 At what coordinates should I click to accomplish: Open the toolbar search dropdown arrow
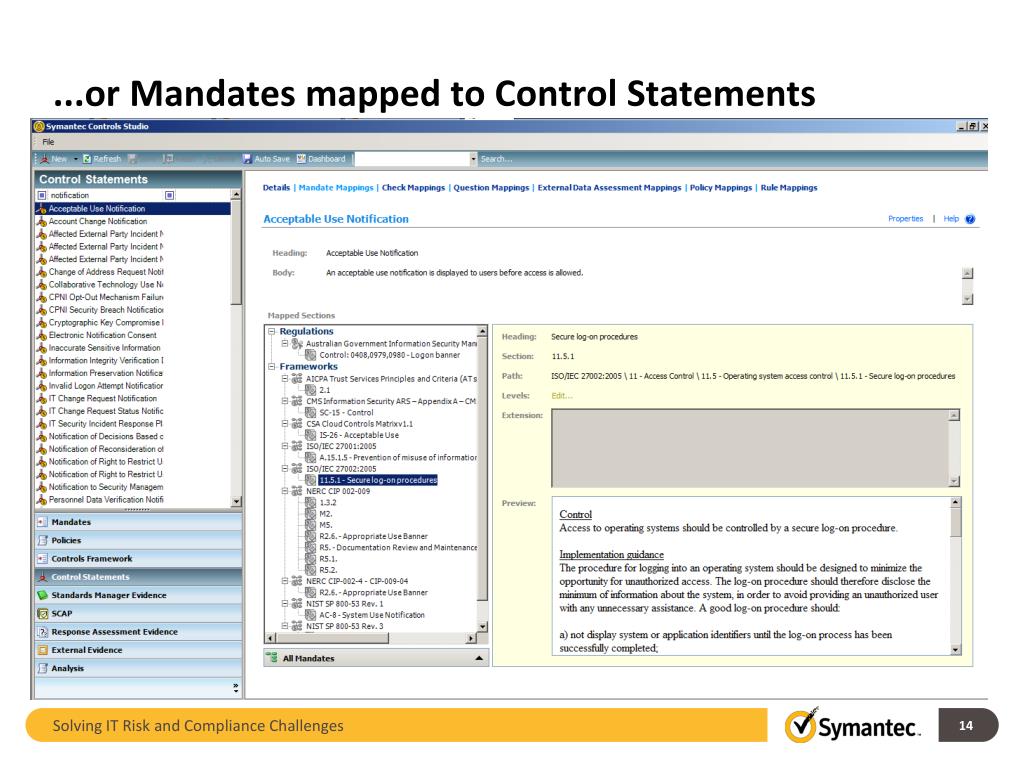pyautogui.click(x=473, y=159)
